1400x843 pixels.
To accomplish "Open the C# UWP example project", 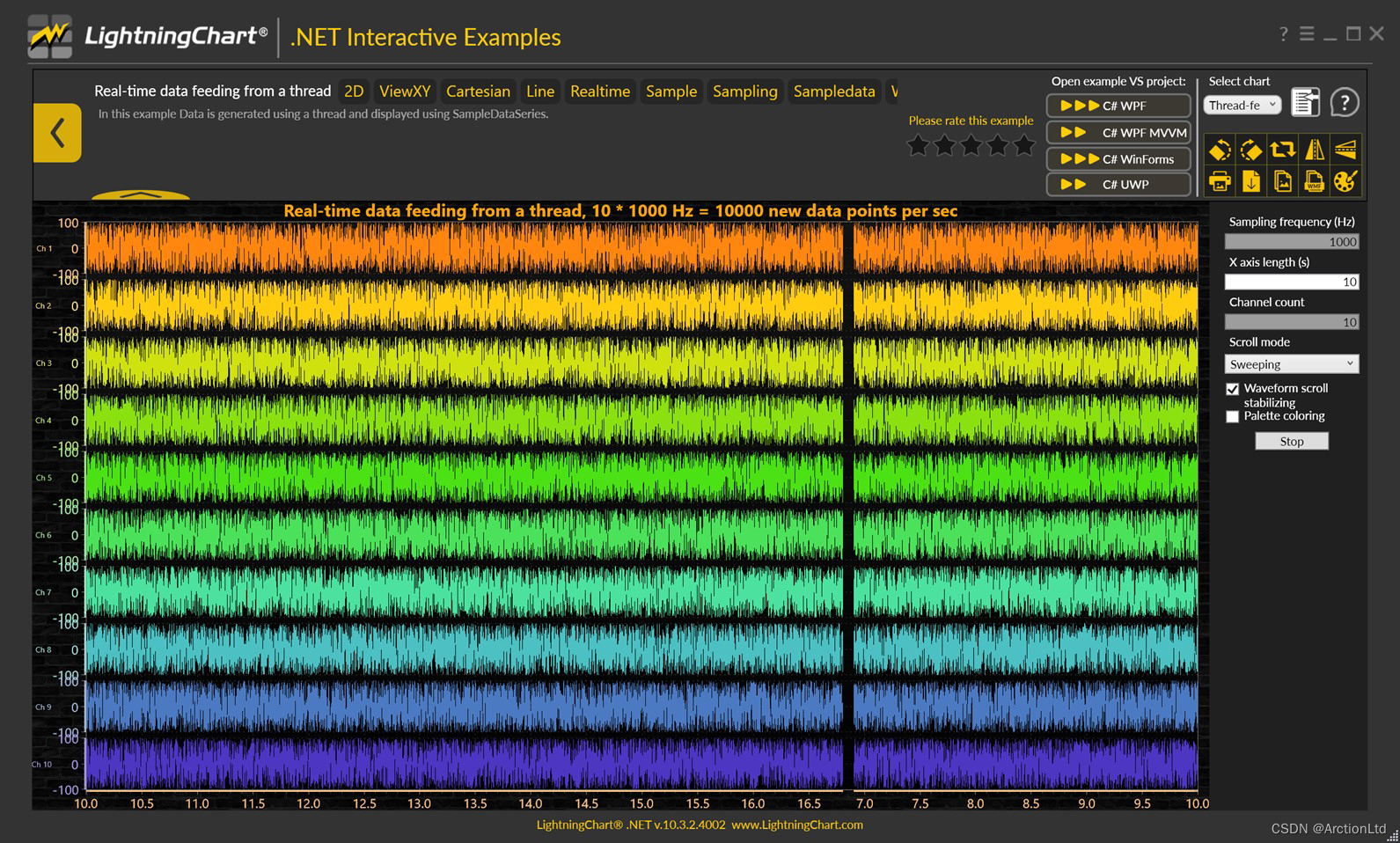I will (x=1118, y=184).
